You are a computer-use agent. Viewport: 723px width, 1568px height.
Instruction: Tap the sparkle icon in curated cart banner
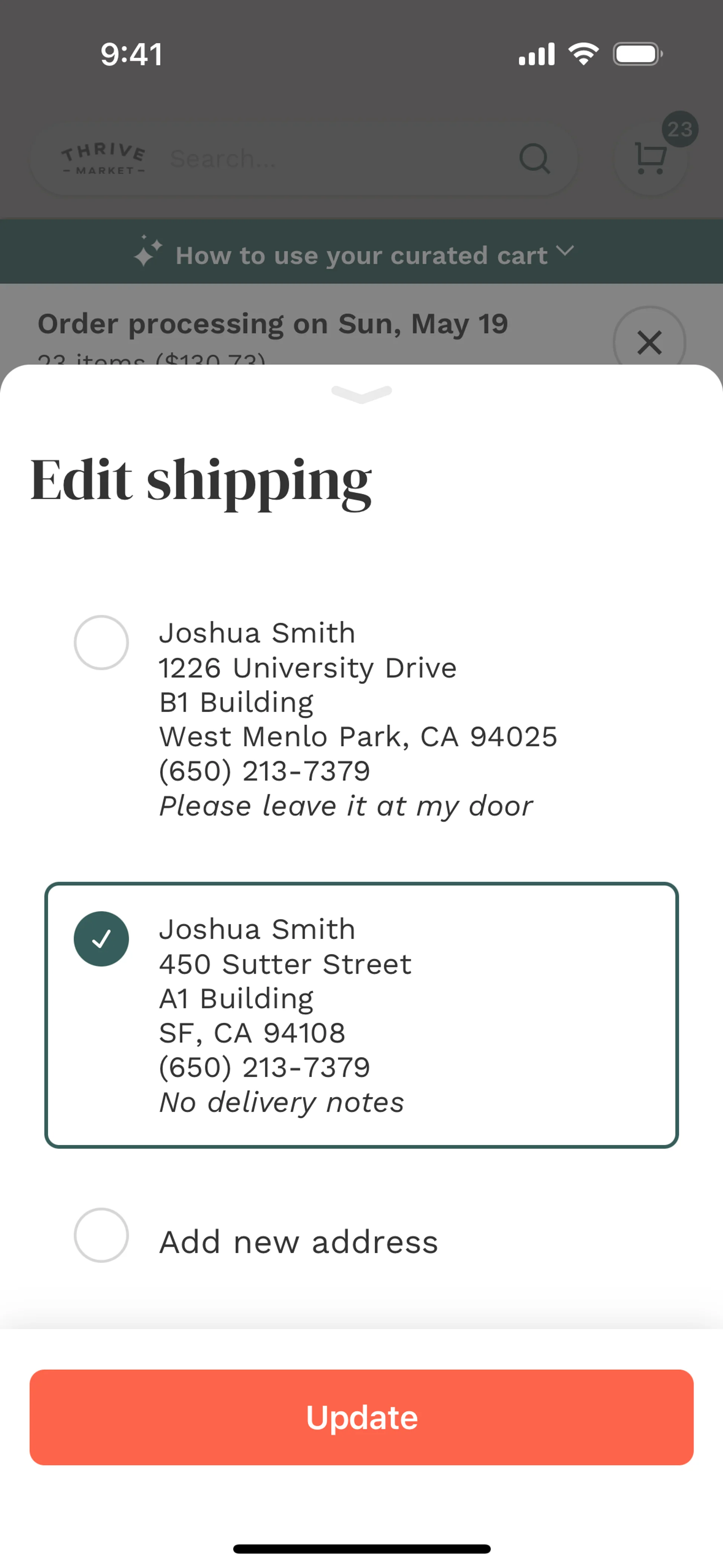(148, 251)
